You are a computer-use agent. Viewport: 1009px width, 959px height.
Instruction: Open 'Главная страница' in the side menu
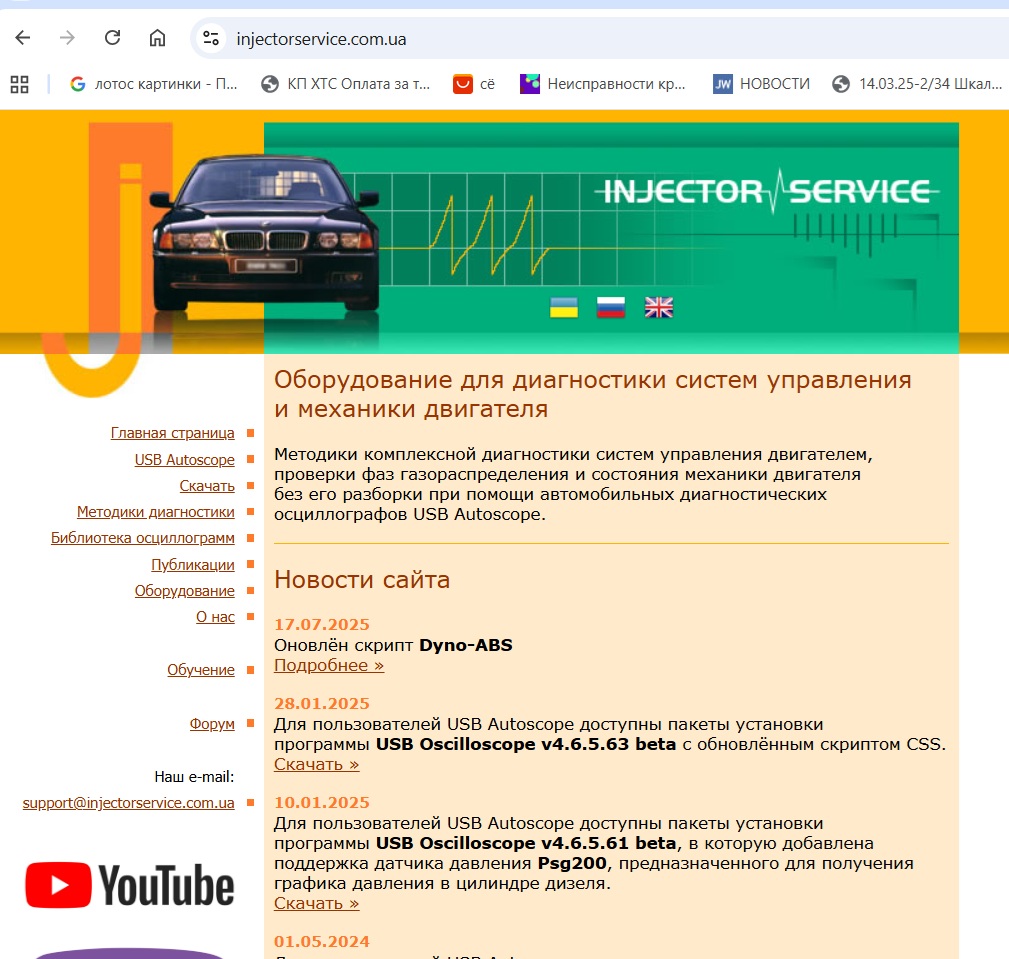tap(172, 433)
